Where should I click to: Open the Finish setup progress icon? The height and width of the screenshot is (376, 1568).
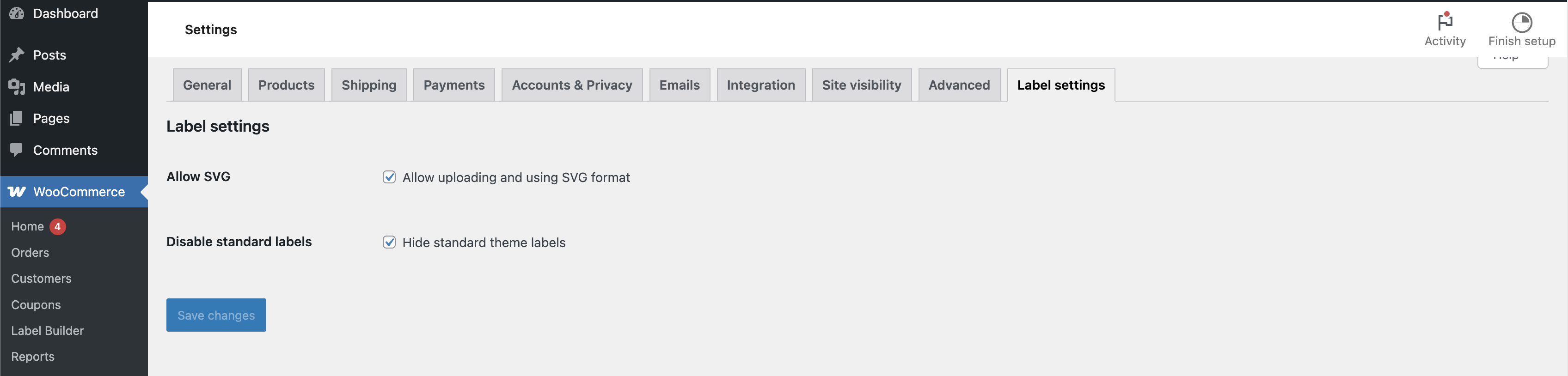[x=1521, y=23]
